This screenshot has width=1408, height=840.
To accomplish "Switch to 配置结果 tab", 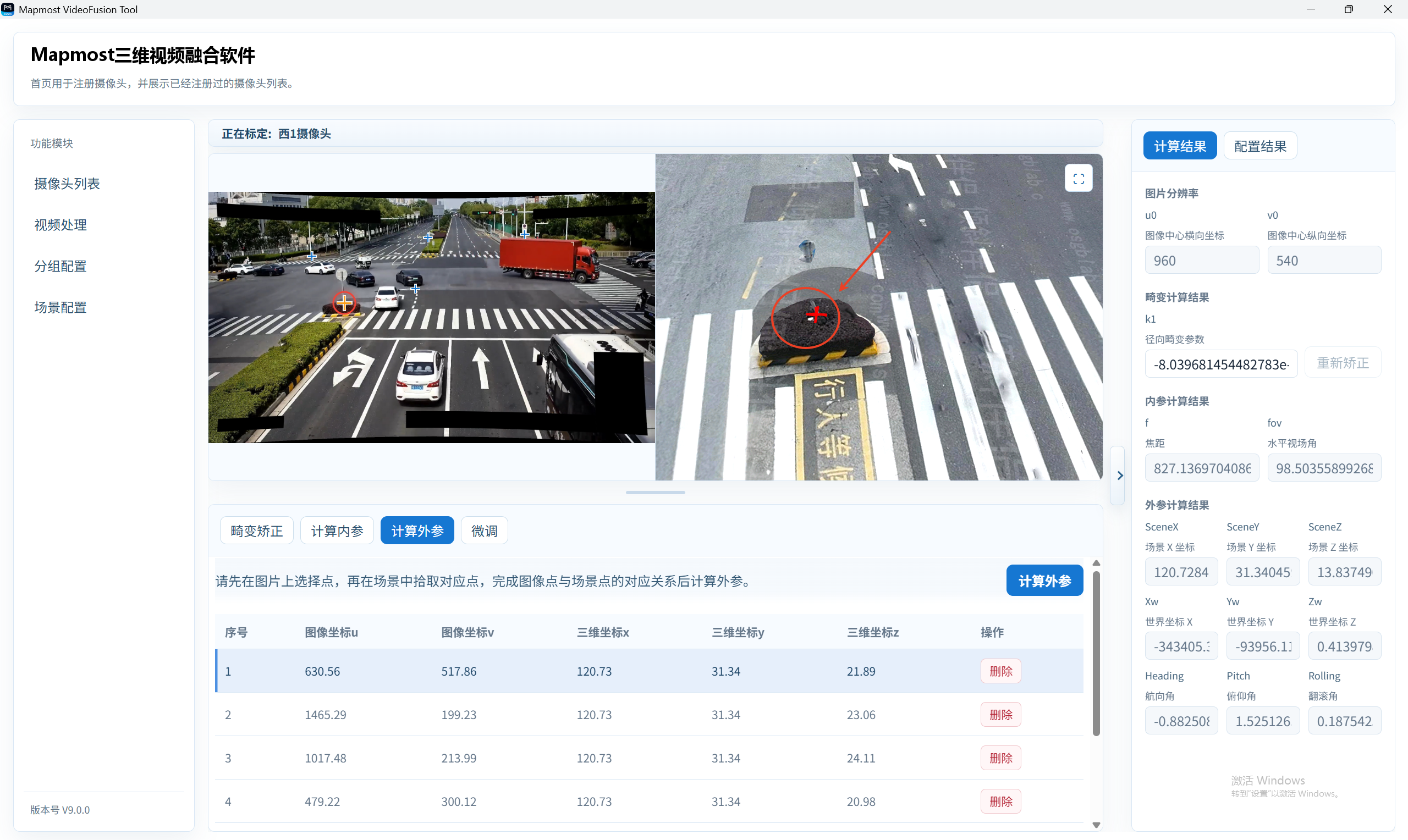I will (1259, 146).
